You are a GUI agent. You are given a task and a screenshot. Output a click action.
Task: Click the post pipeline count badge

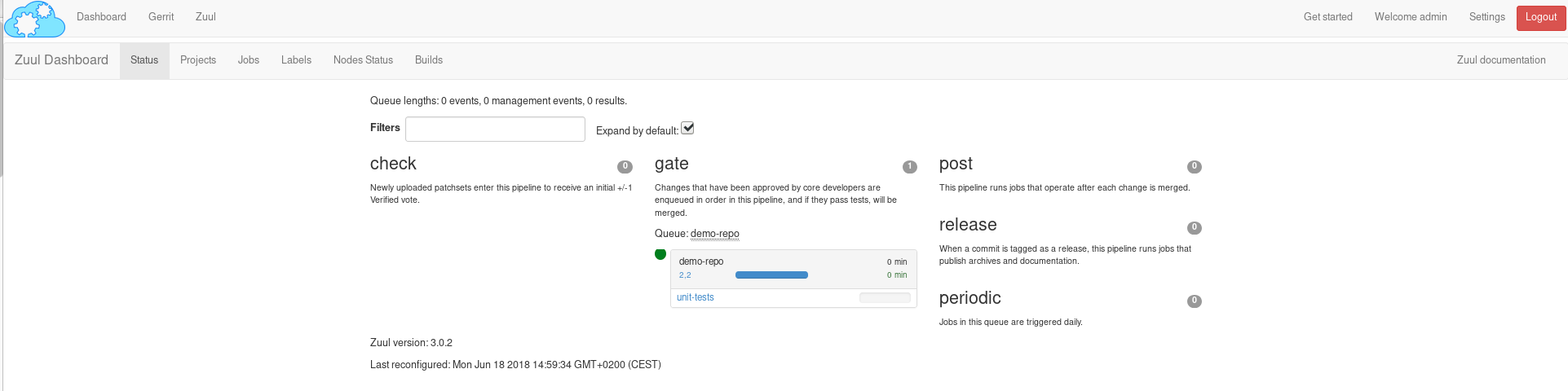pos(1194,167)
